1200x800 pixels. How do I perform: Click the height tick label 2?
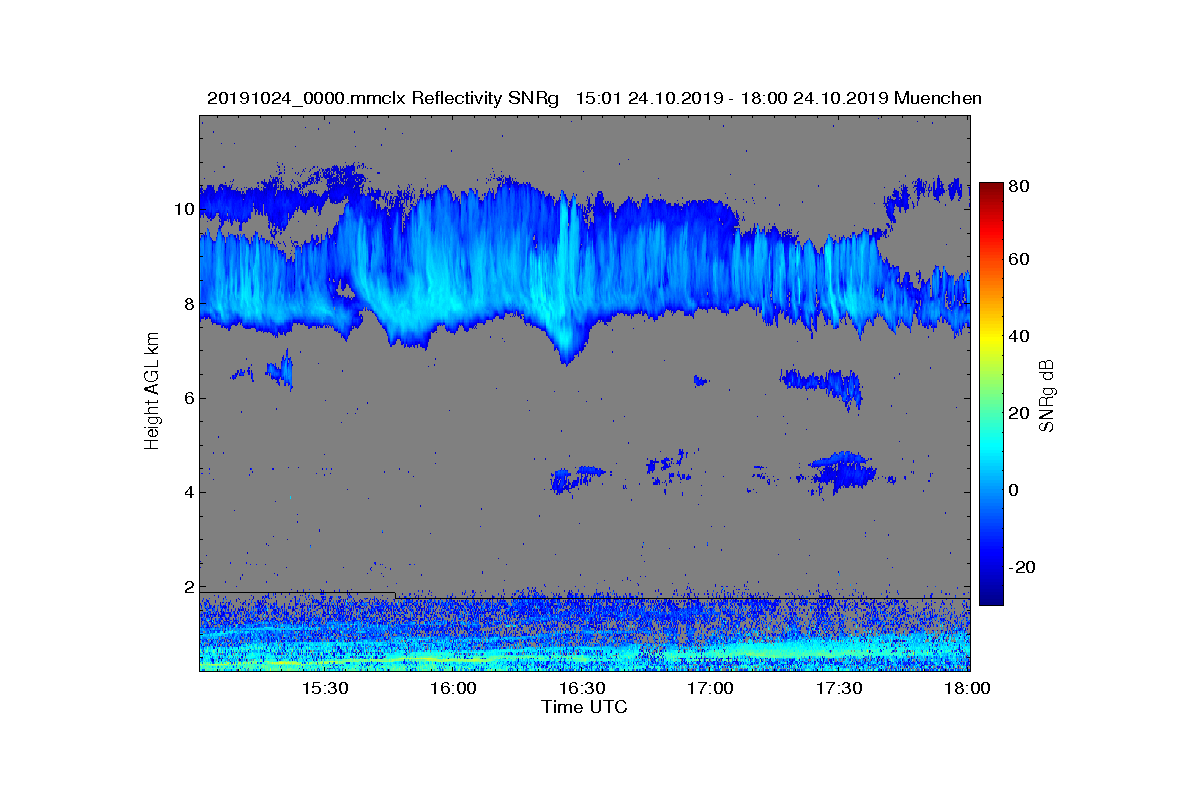coord(188,587)
